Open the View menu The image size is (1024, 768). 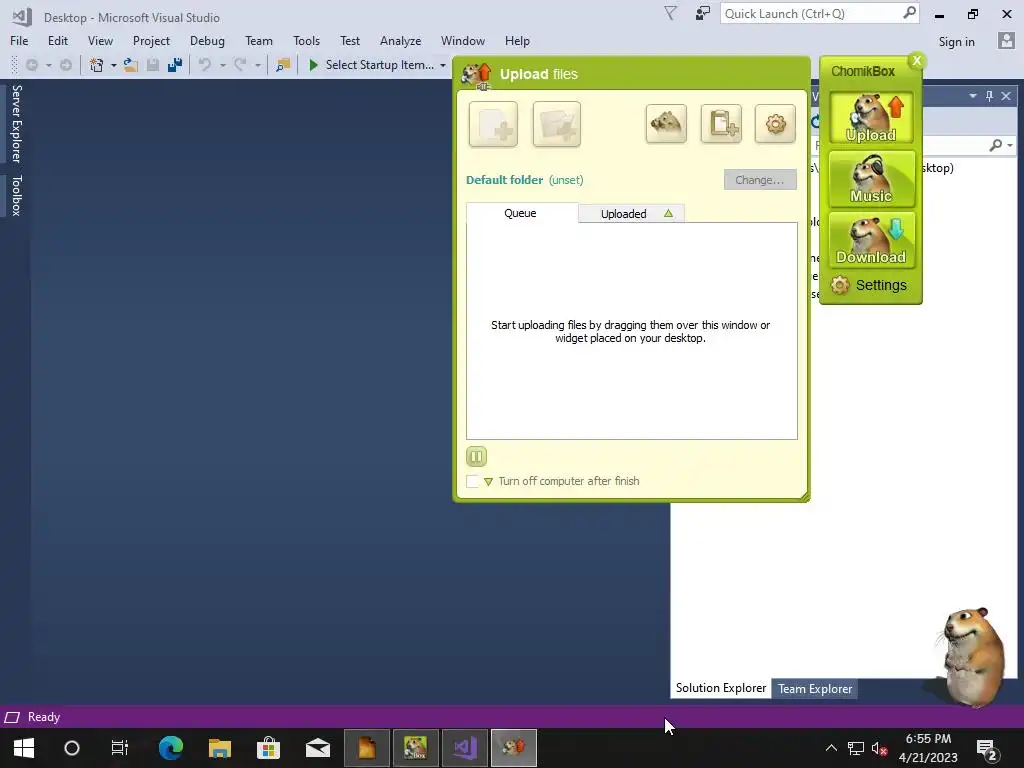[x=100, y=40]
